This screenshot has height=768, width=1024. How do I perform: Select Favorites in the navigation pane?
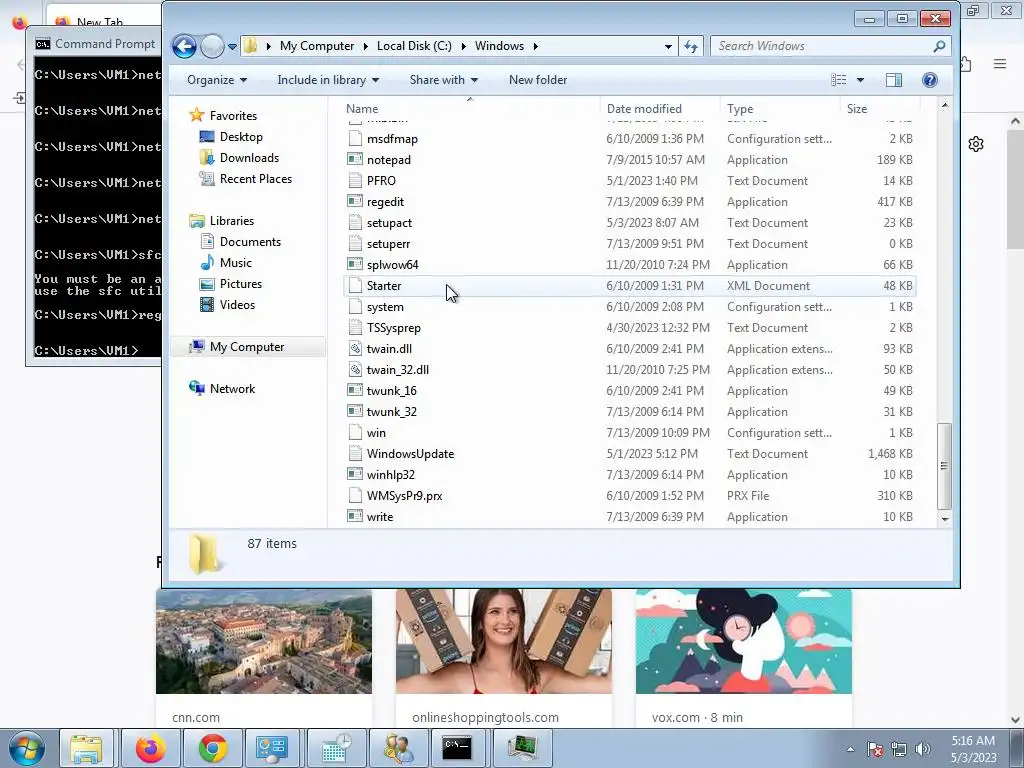tap(233, 116)
